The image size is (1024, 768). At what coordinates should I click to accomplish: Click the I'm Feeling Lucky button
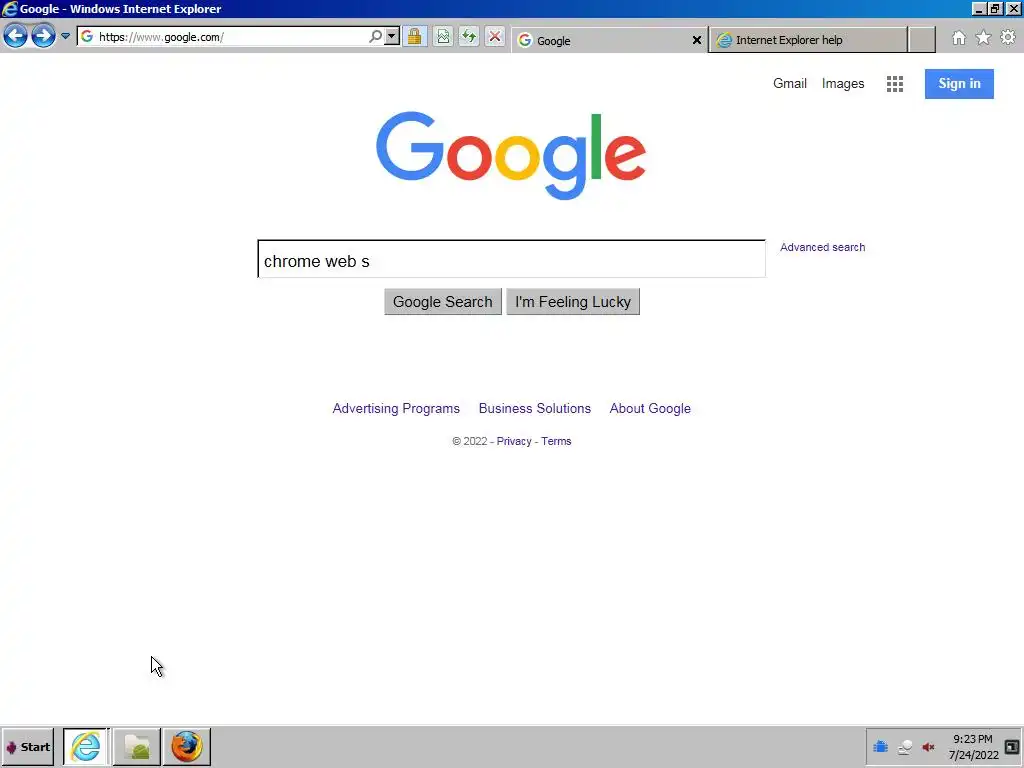point(573,302)
